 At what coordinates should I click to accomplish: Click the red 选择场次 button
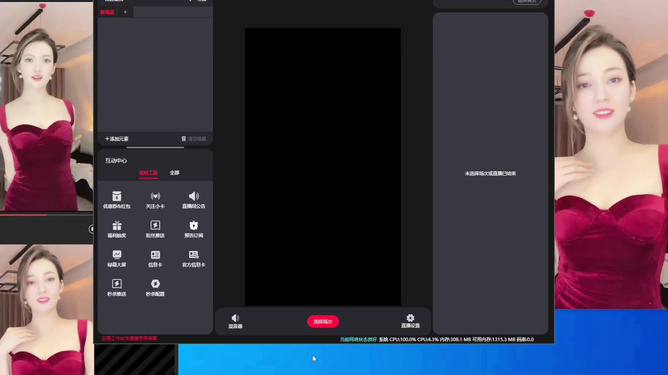tap(323, 321)
